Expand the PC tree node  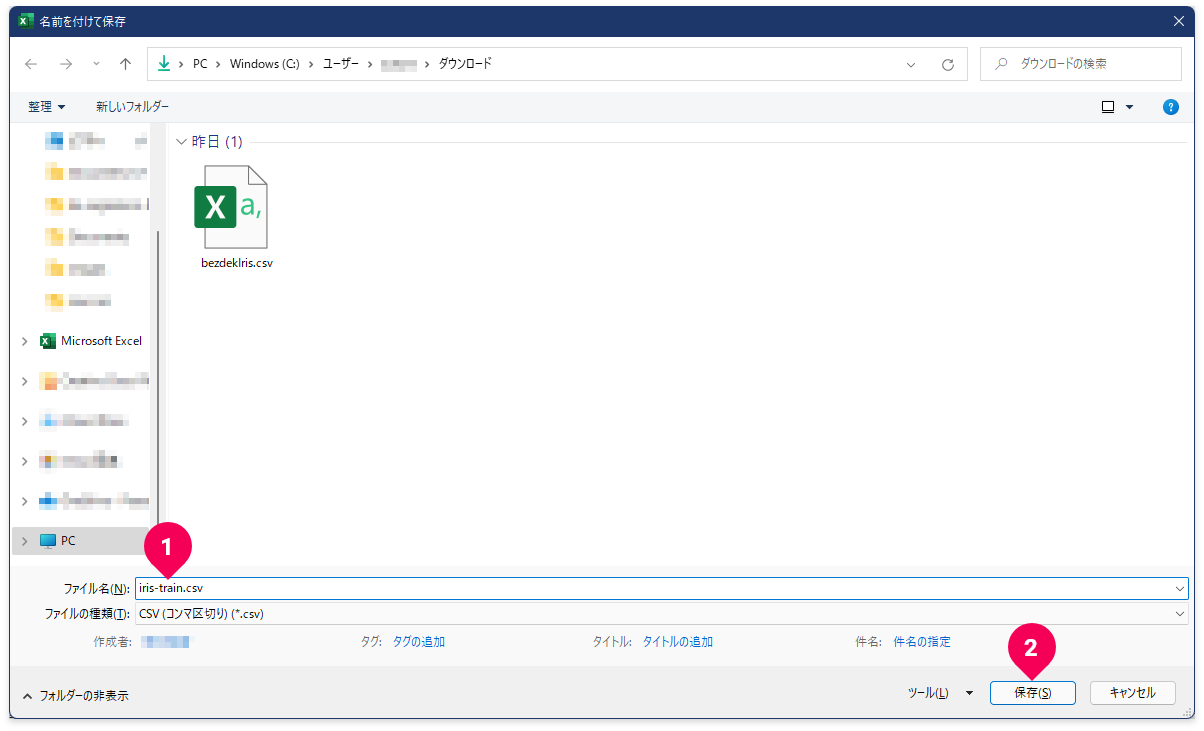pos(24,541)
